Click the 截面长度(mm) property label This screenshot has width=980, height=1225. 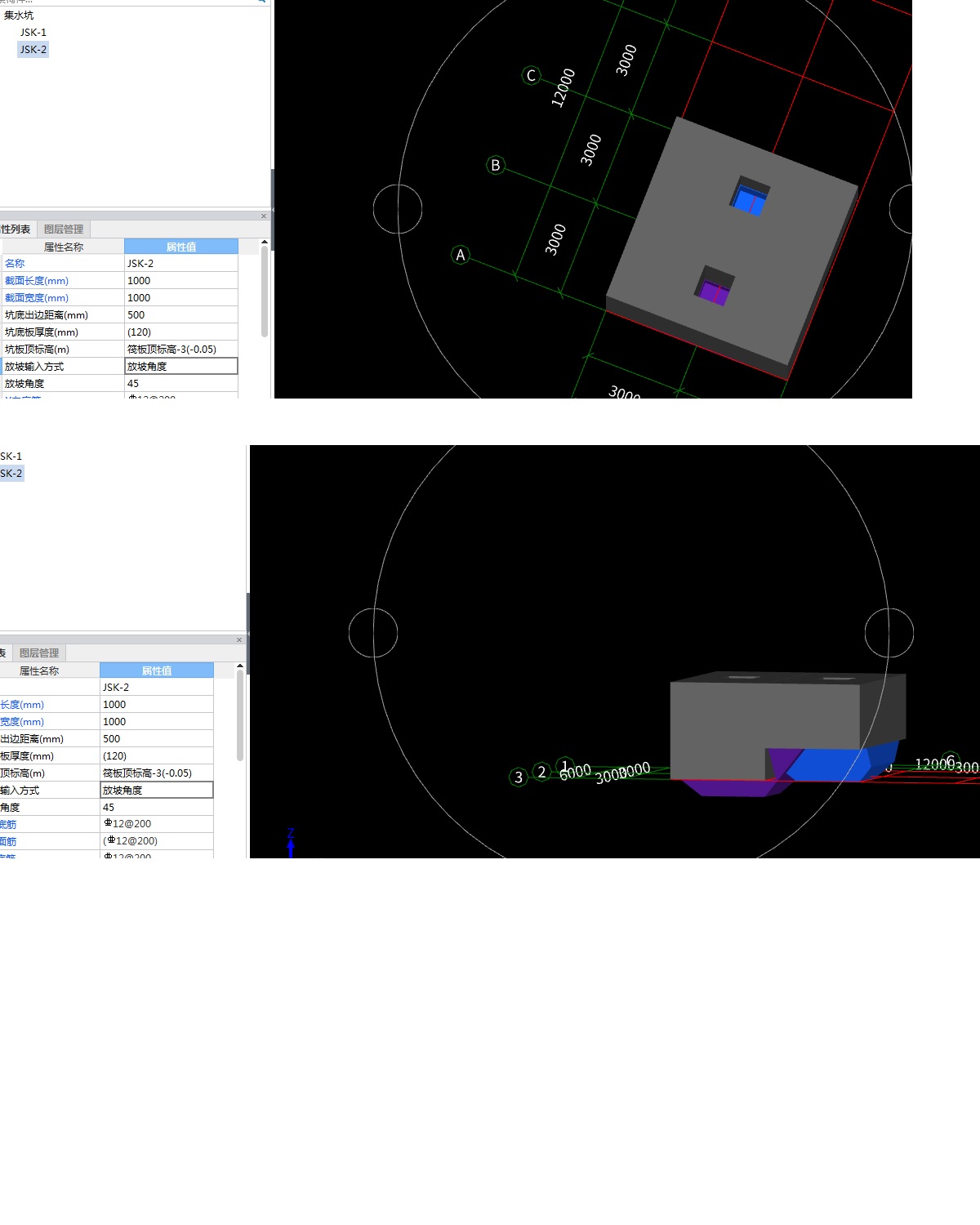37,281
